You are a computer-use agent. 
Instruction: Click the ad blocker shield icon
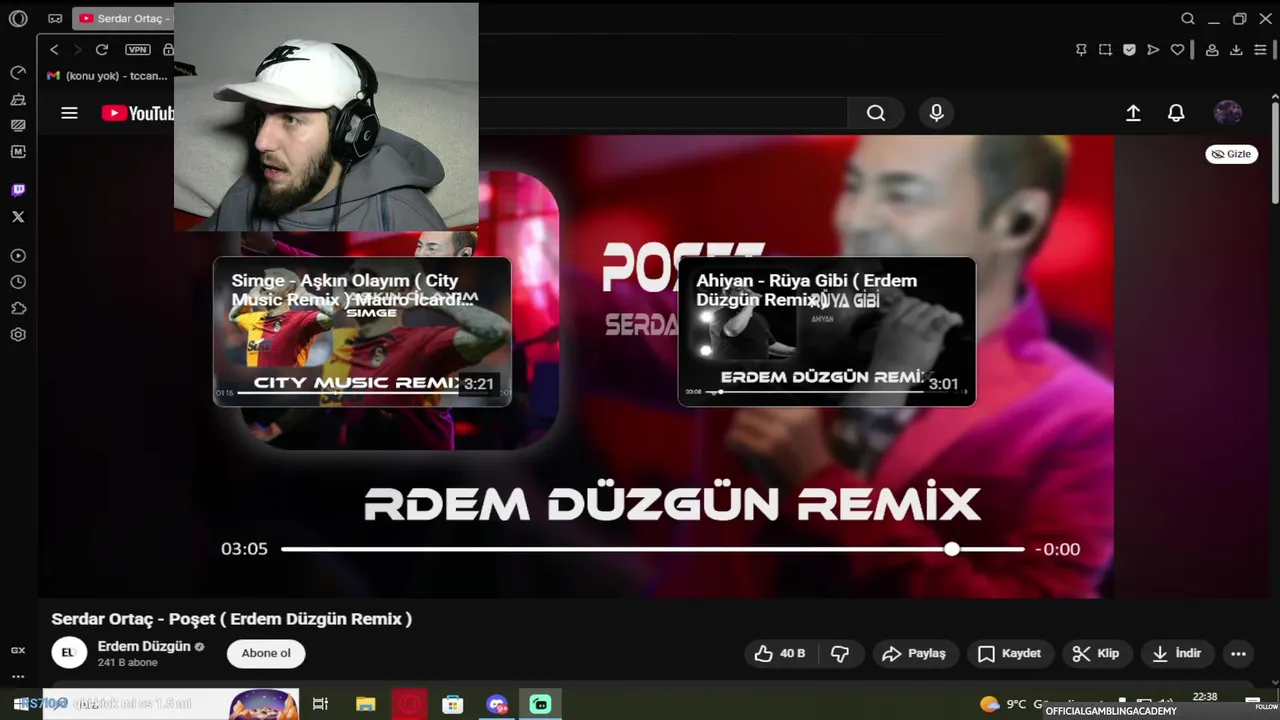pyautogui.click(x=1129, y=50)
